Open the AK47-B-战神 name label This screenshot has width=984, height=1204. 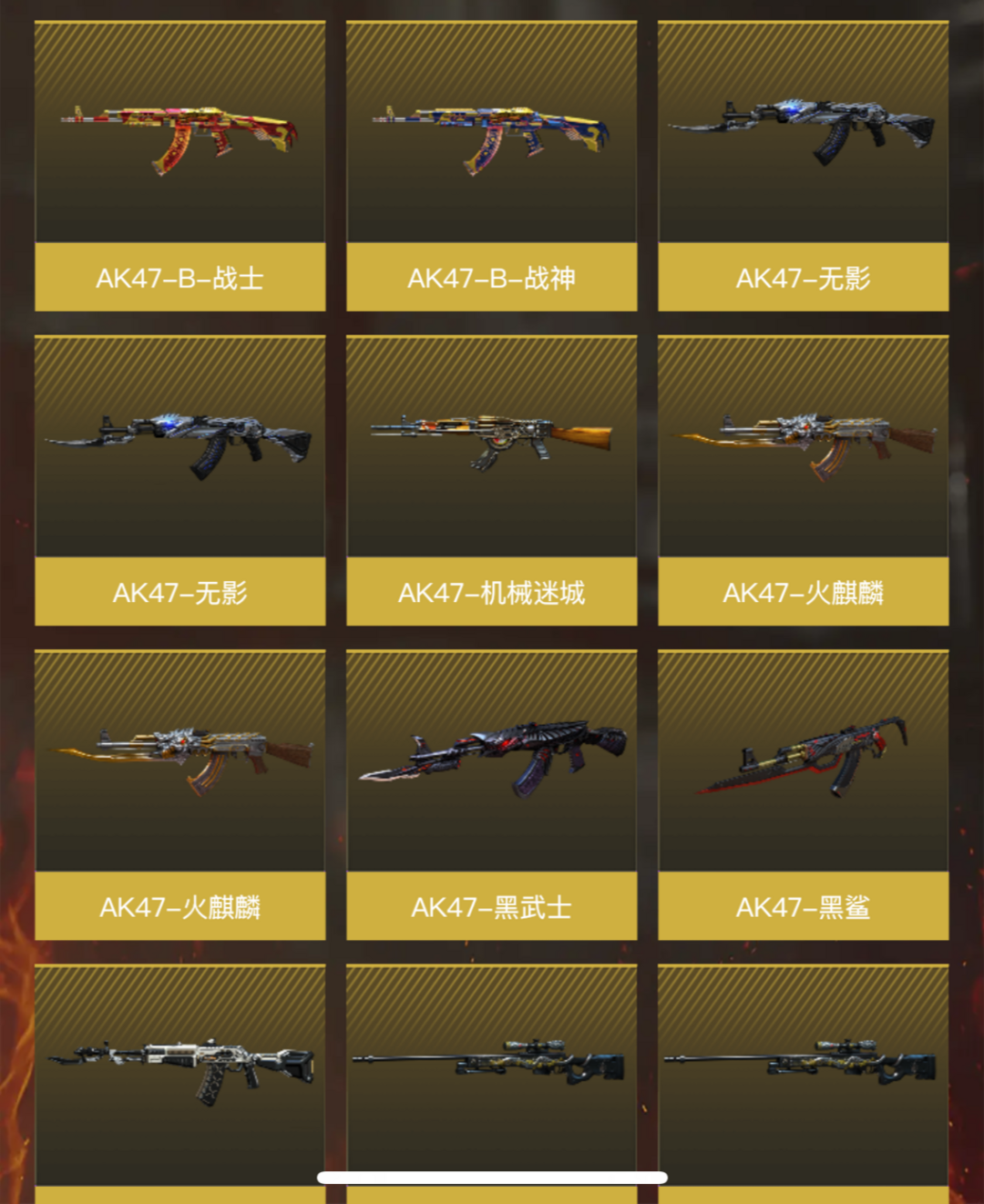[492, 278]
